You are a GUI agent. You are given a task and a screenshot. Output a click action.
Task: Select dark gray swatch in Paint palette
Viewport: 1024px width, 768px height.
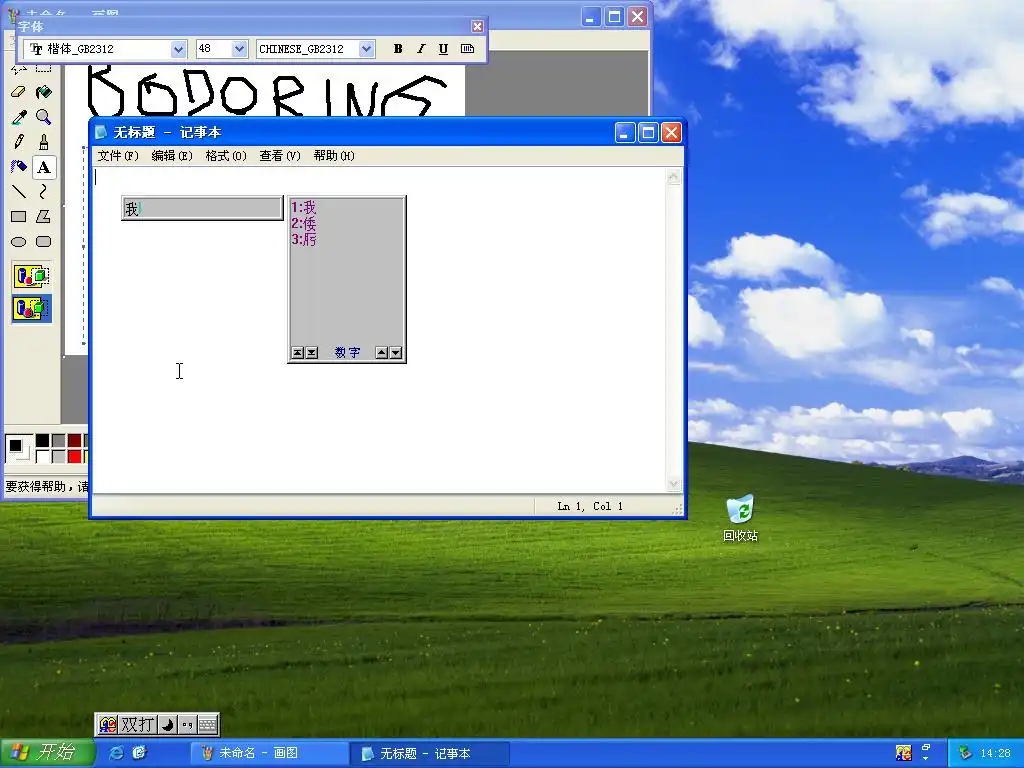pyautogui.click(x=58, y=441)
